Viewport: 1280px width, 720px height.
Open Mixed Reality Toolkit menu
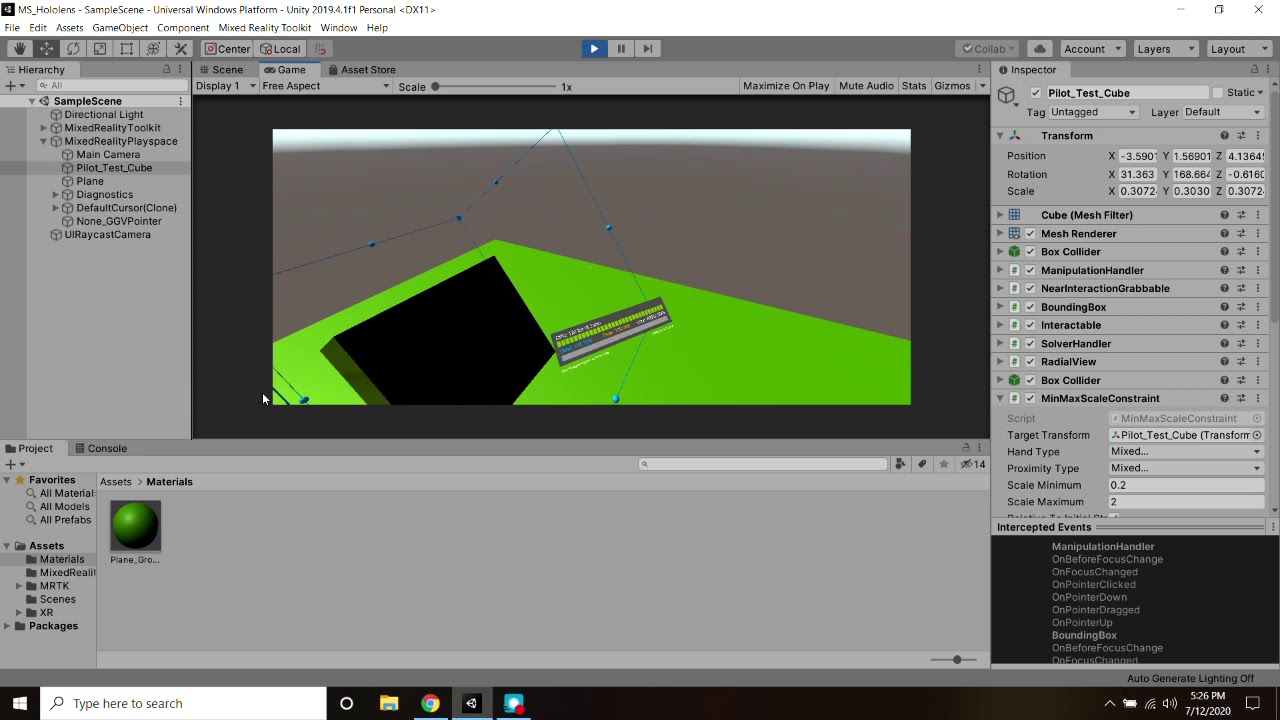pyautogui.click(x=265, y=27)
